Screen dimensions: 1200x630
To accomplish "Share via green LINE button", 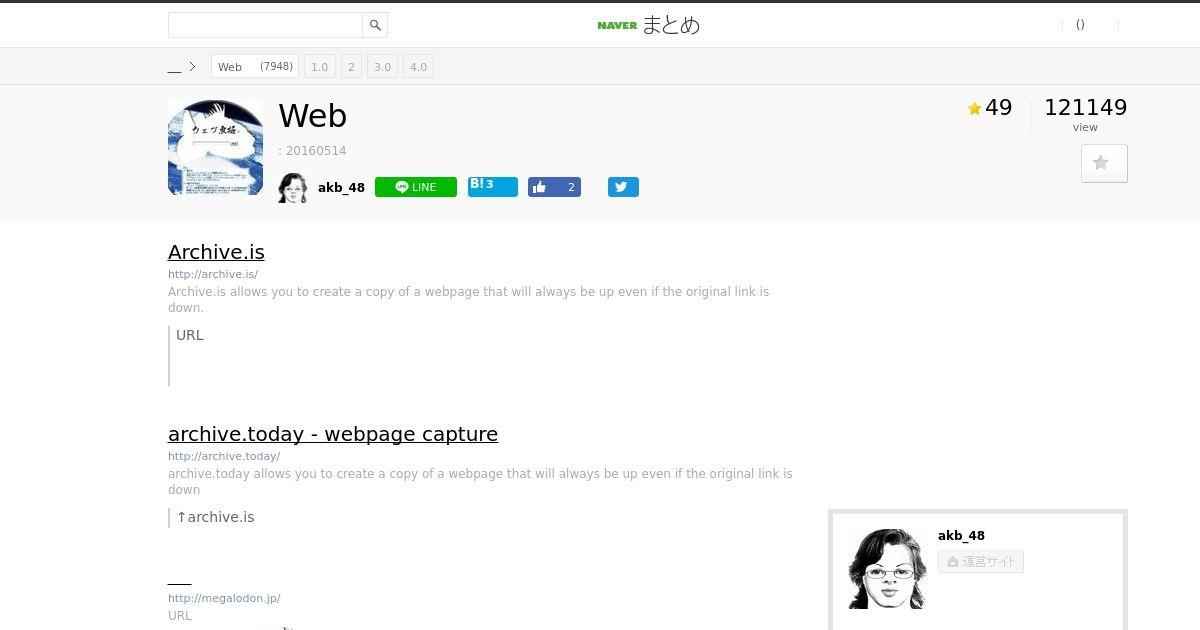I will tap(416, 187).
